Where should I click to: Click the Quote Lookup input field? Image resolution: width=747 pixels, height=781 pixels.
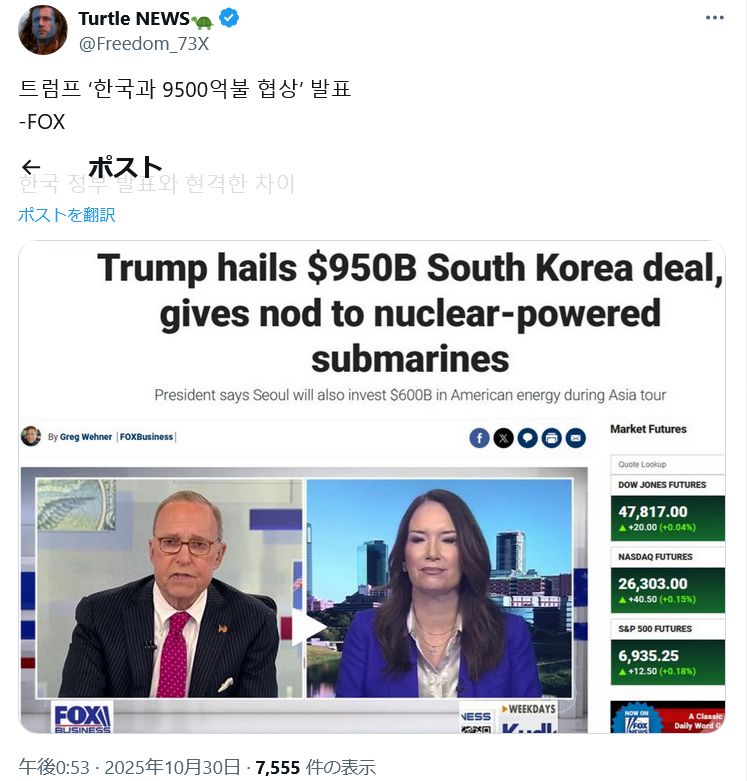click(x=667, y=464)
